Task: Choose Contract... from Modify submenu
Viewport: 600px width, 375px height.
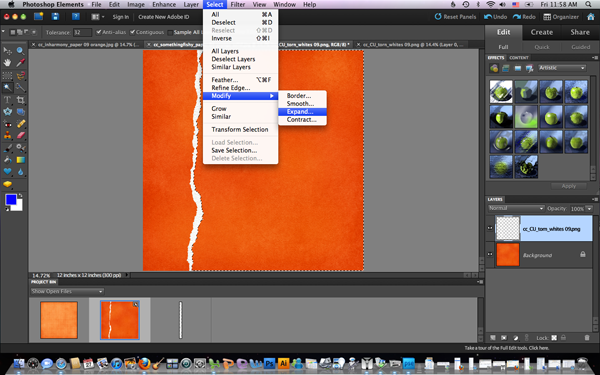Action: 302,120
